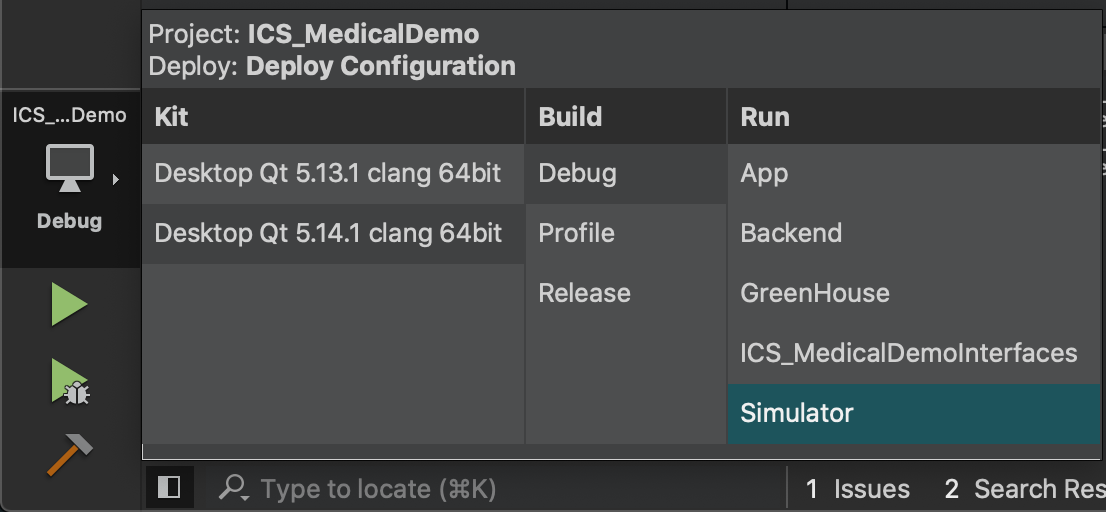
Task: Choose the Debug build configuration
Action: [626, 173]
